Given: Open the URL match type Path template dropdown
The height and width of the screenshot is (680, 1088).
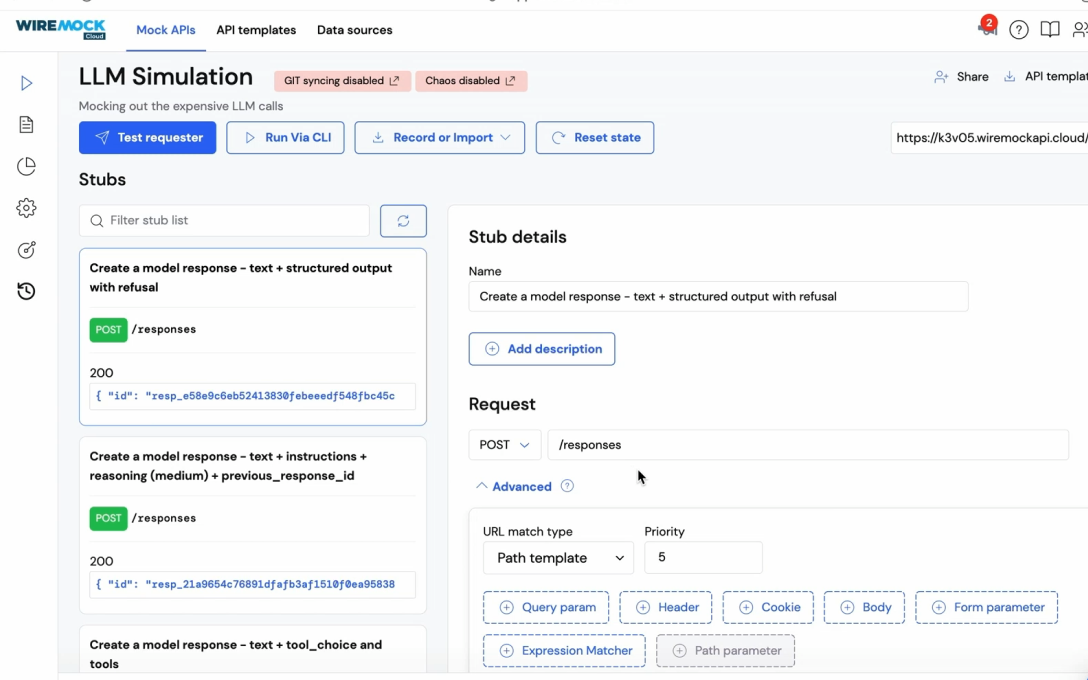Looking at the screenshot, I should 559,558.
